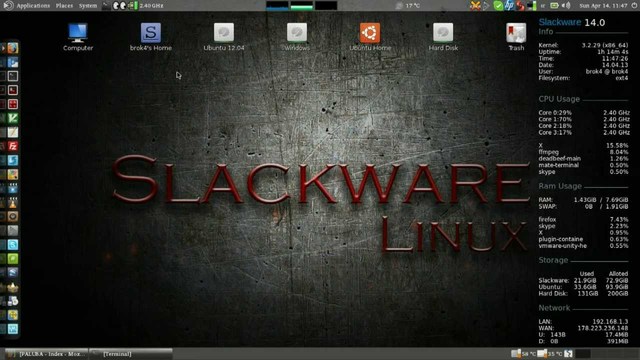This screenshot has width=640, height=360.
Task: Click the 'WAN:' IP address row
Action: point(583,328)
